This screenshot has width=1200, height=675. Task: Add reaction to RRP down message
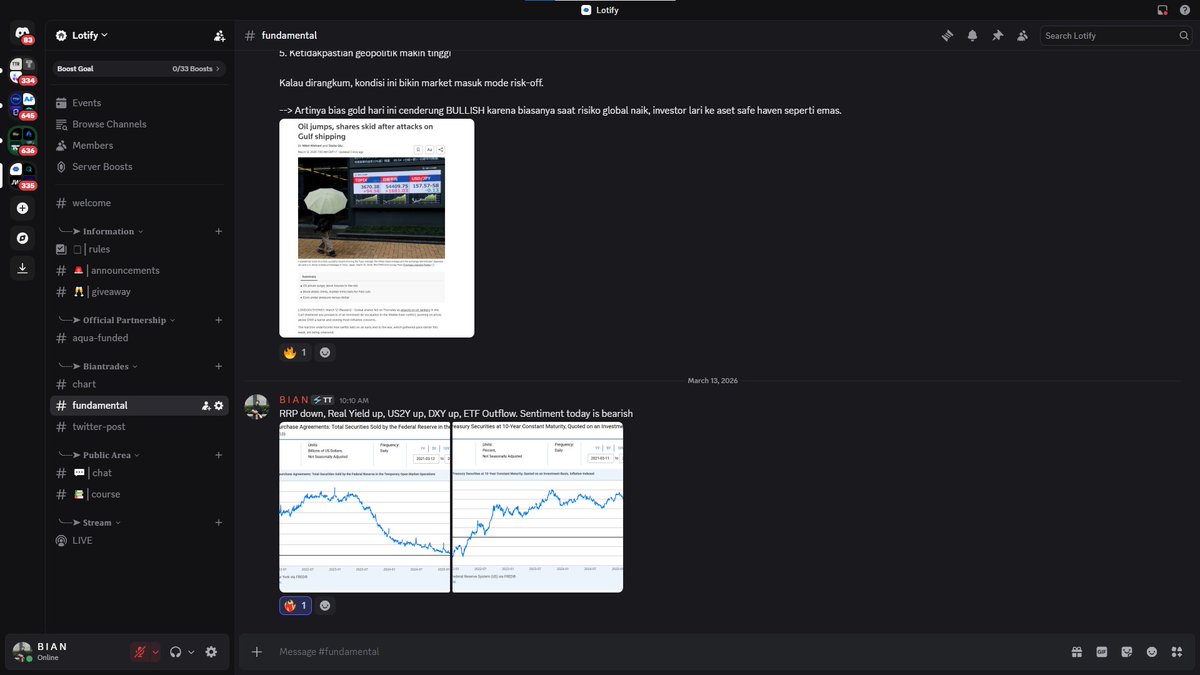tap(325, 606)
